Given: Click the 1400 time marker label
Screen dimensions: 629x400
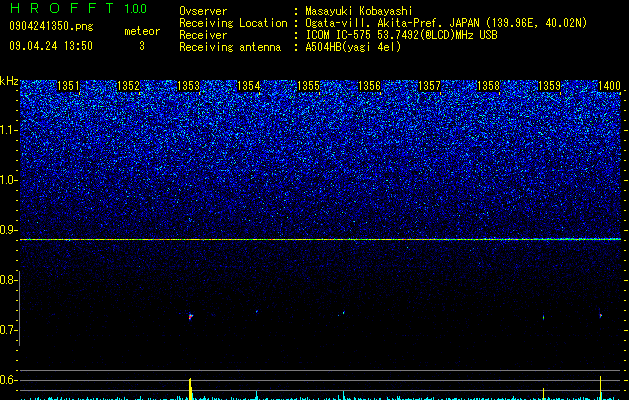Looking at the screenshot, I should coord(609,86).
